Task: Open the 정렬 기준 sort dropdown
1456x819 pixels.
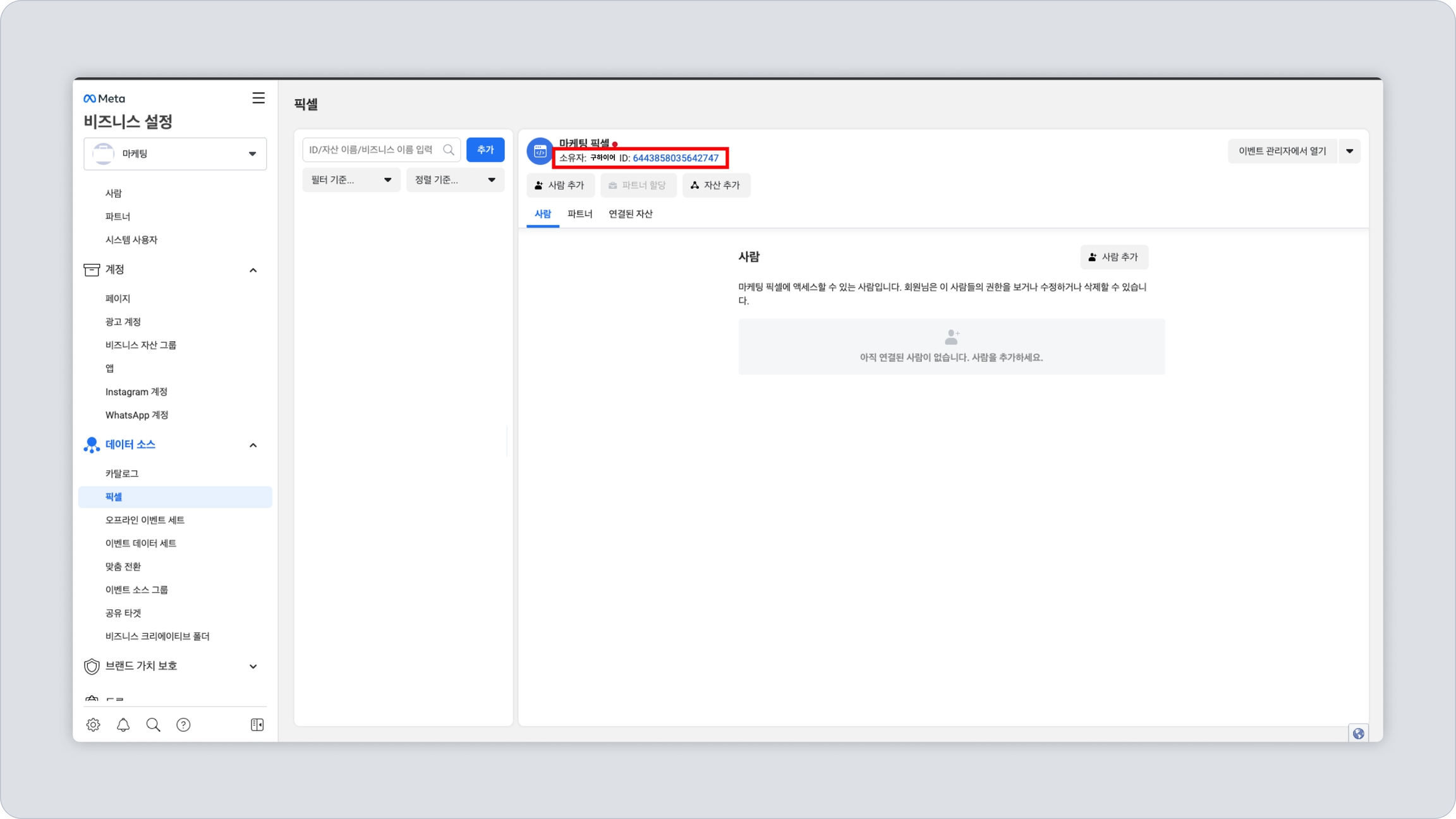Action: (454, 180)
